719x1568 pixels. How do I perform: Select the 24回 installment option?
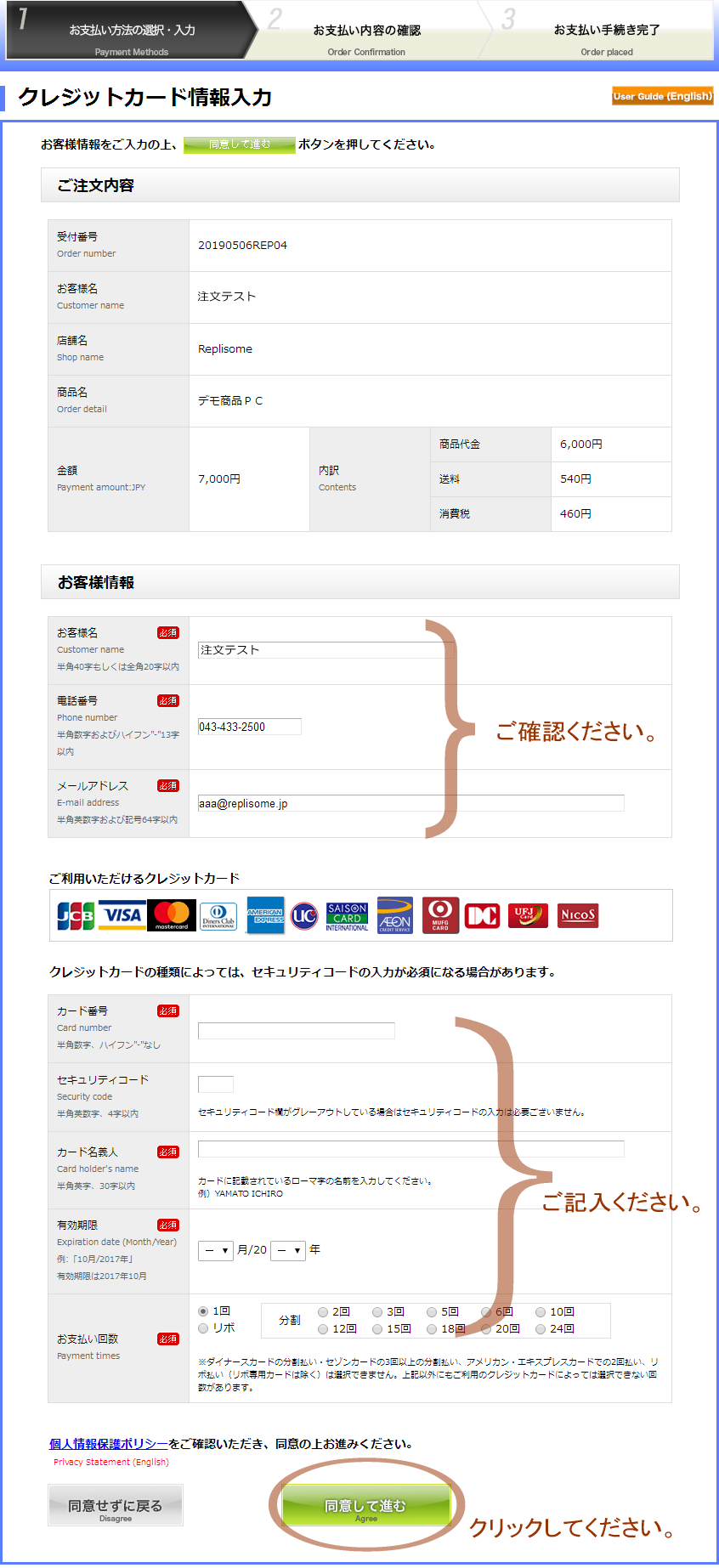[x=541, y=1329]
